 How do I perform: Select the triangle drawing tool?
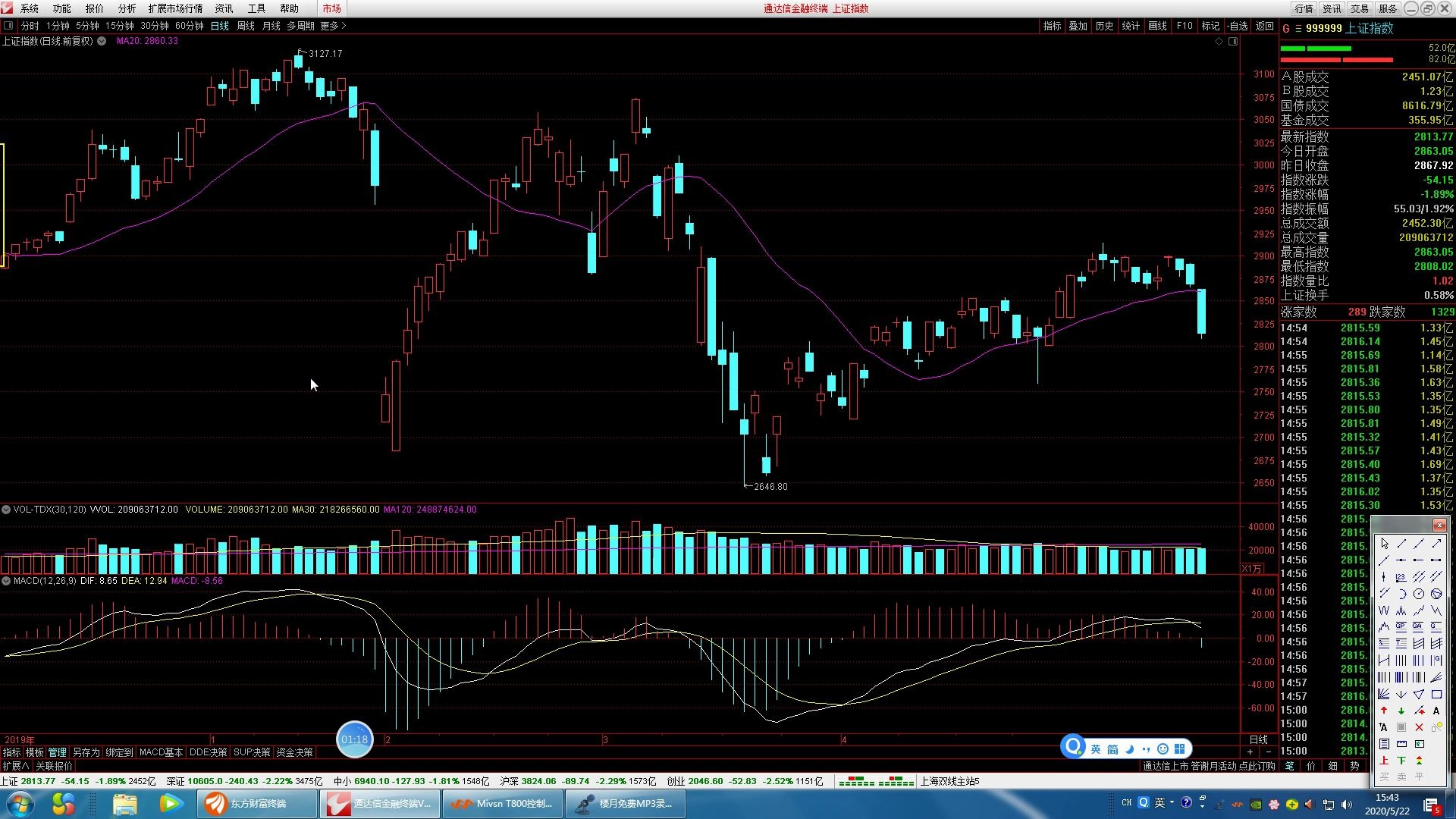coord(1419,695)
